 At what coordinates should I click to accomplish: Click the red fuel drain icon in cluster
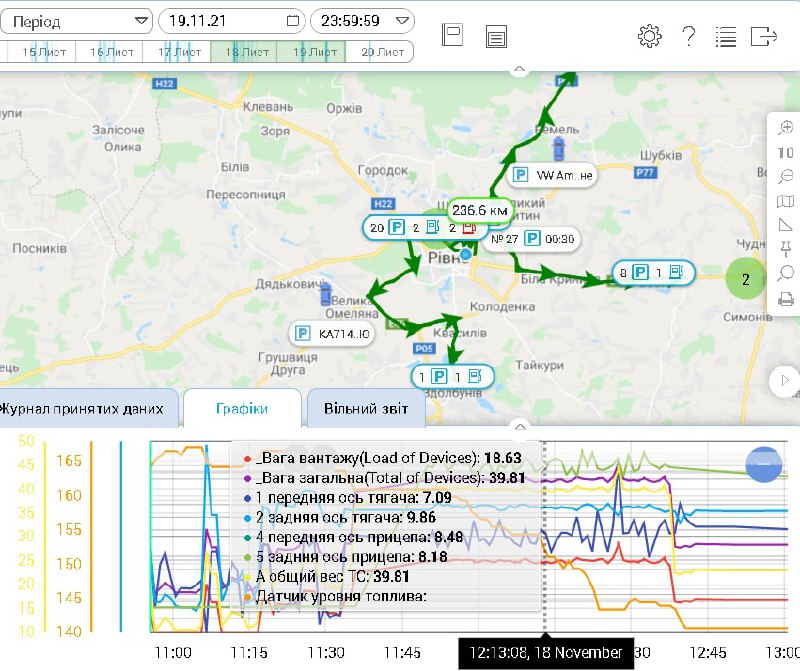(469, 228)
